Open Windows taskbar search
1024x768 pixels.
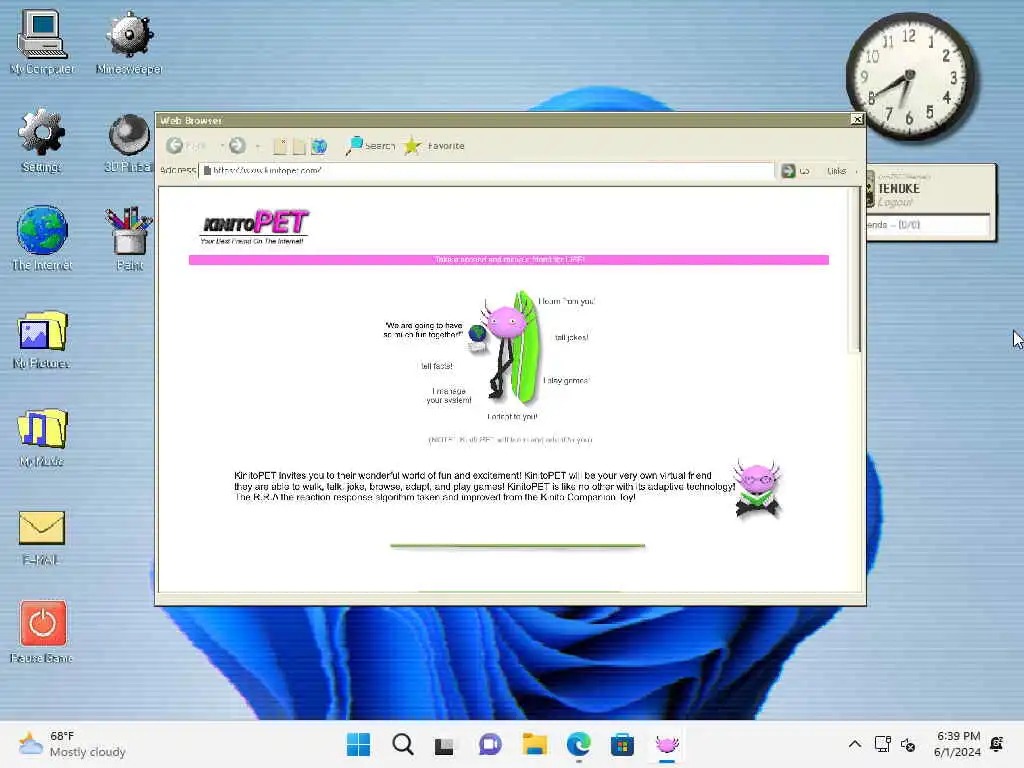[402, 744]
